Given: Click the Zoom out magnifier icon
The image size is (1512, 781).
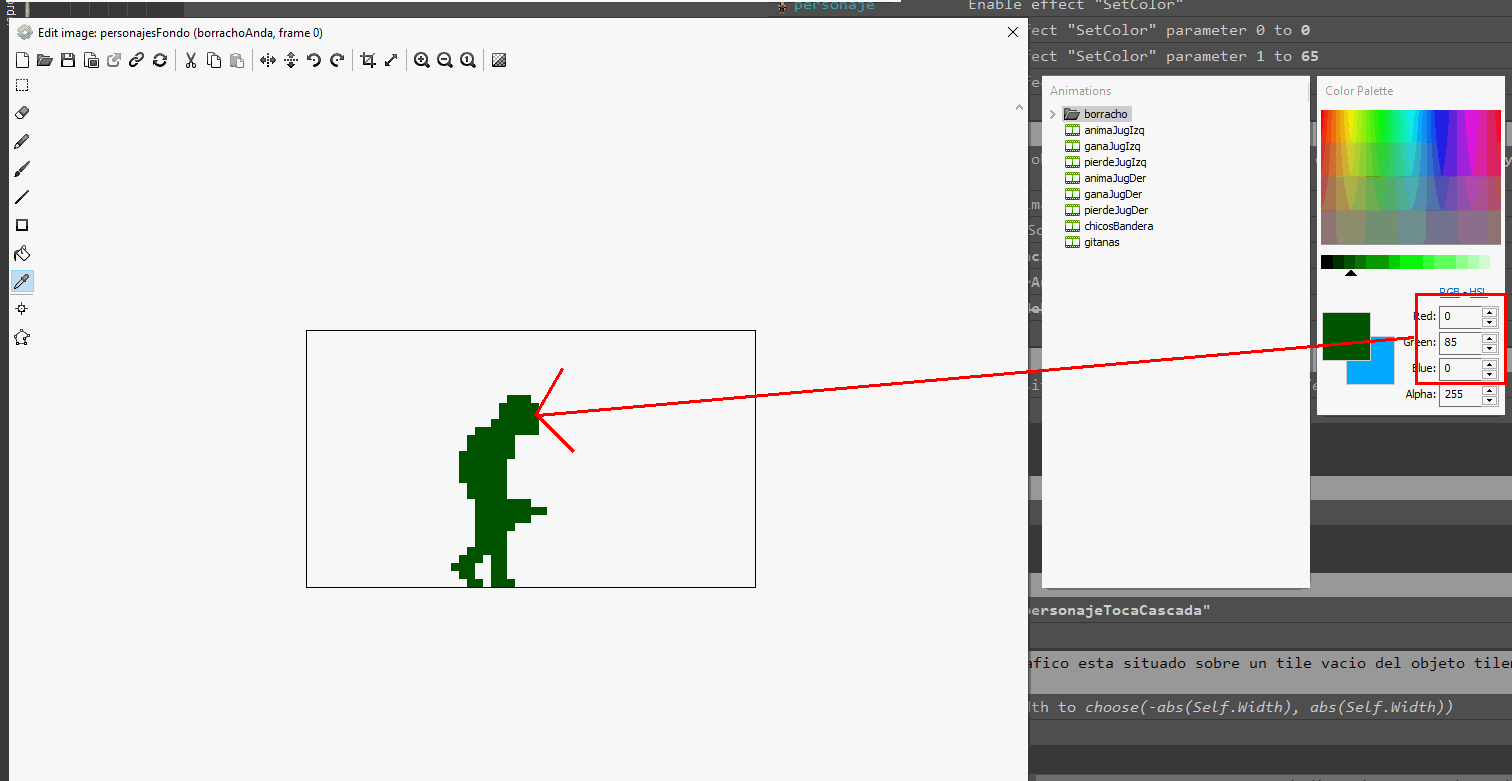Looking at the screenshot, I should (445, 60).
